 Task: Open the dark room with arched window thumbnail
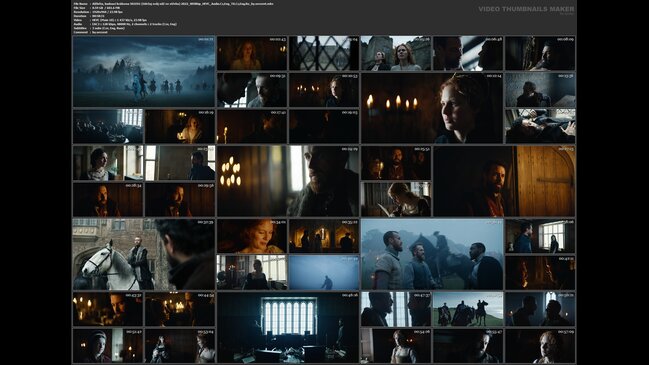coord(288,327)
